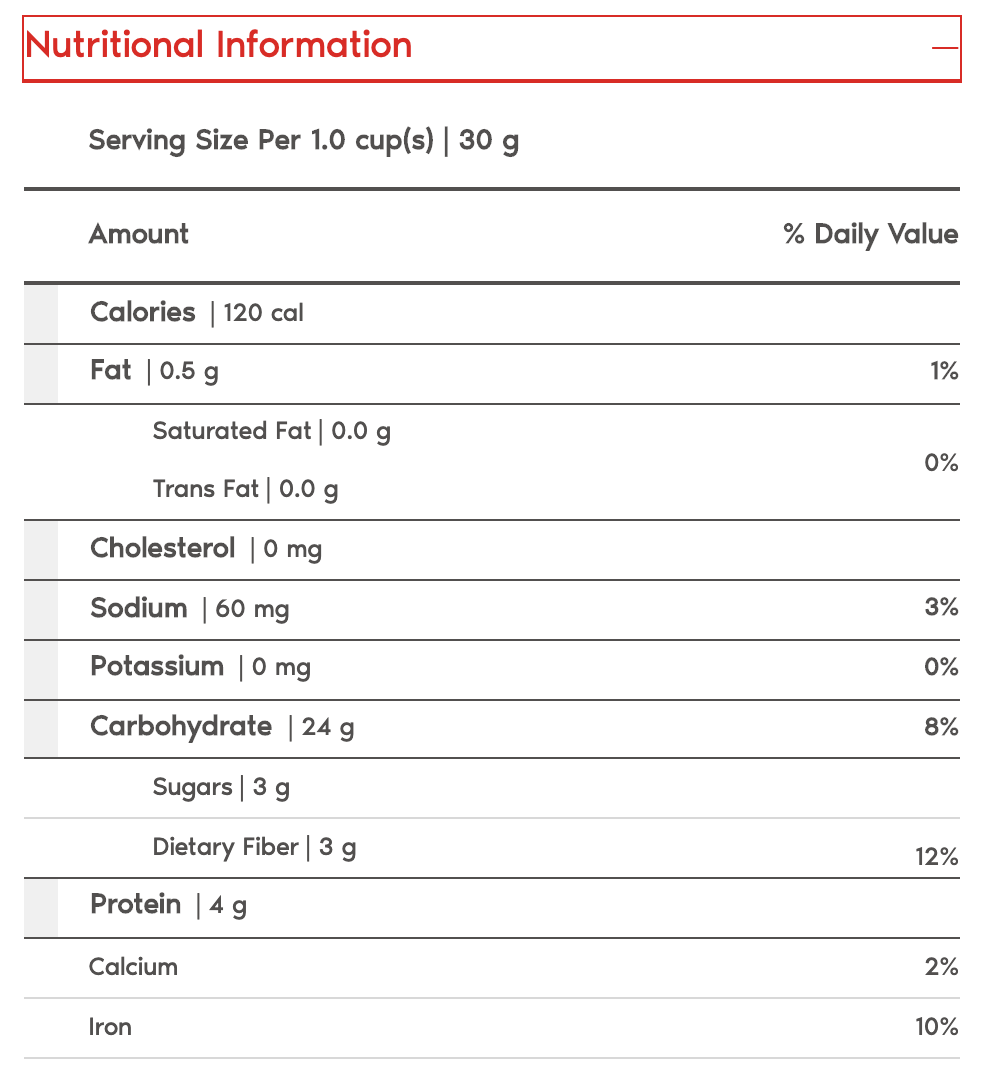The width and height of the screenshot is (986, 1078).
Task: Click the Iron row label
Action: [x=110, y=1027]
